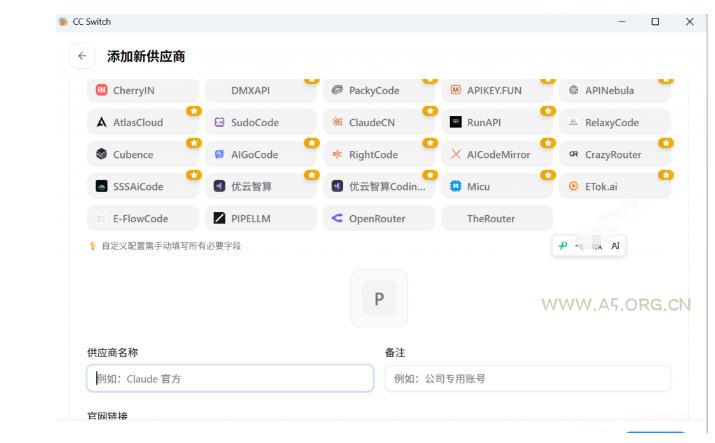Pick the AIGoCode provider preset

[261, 155]
